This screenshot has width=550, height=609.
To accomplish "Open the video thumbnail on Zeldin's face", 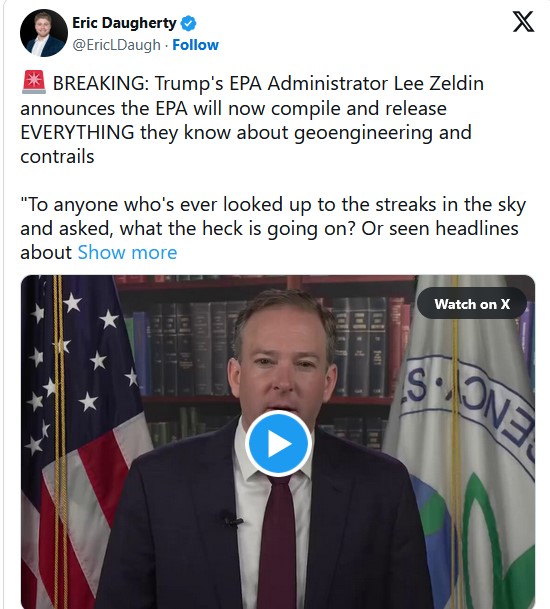I will coord(283,359).
